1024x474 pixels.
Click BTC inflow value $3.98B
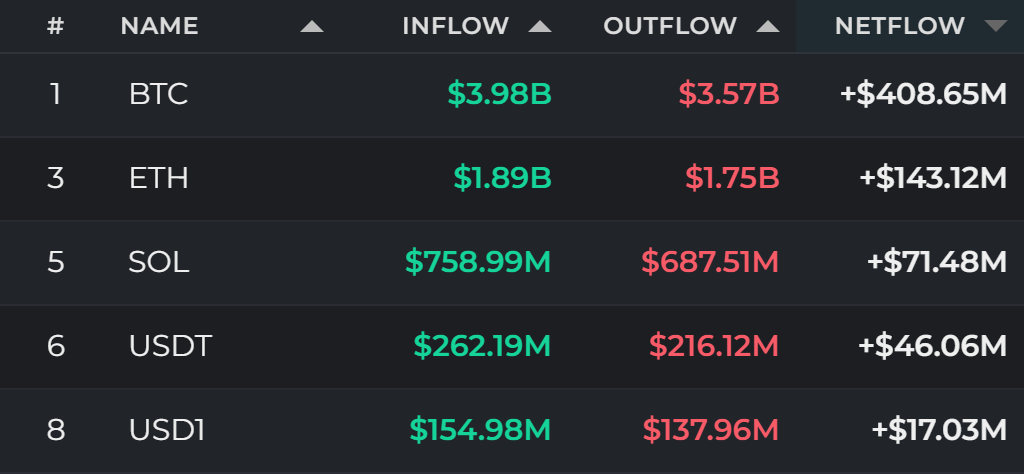(500, 95)
